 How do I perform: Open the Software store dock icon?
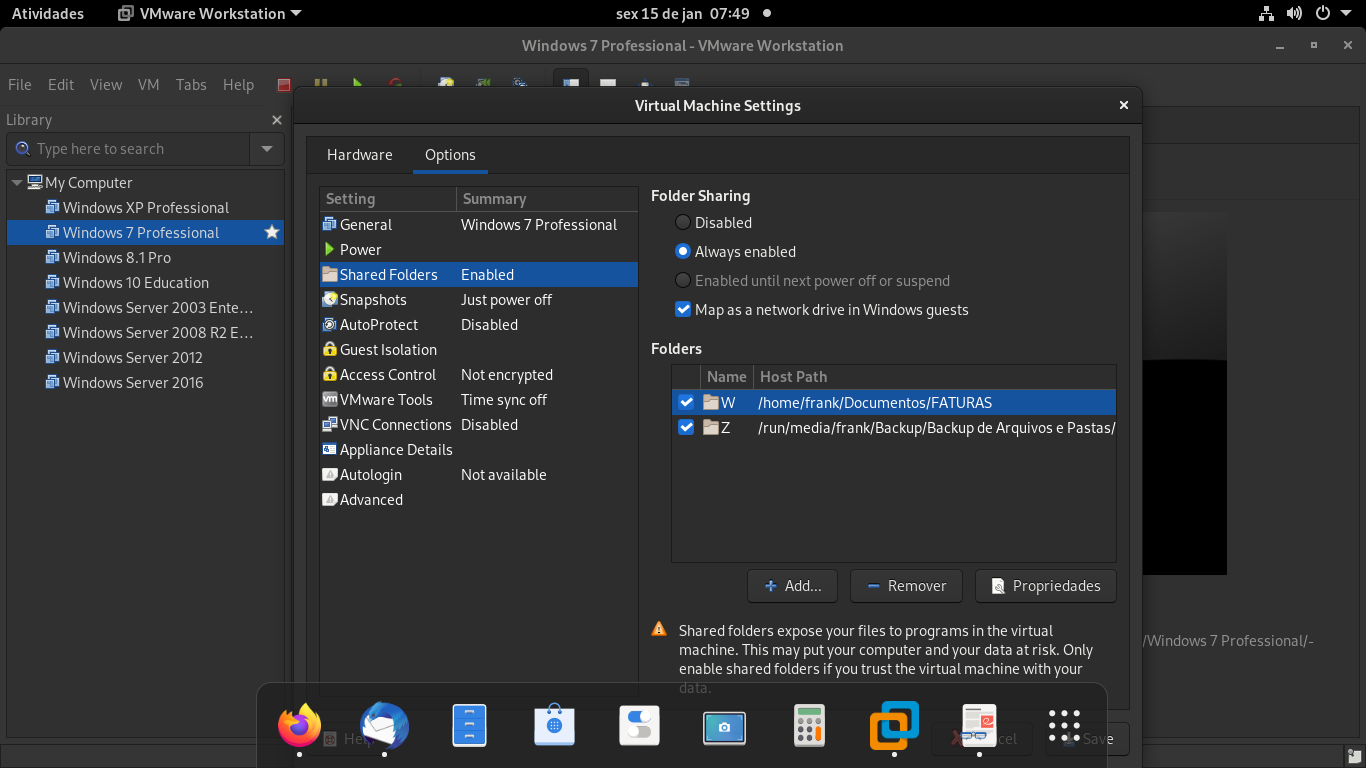pos(554,725)
